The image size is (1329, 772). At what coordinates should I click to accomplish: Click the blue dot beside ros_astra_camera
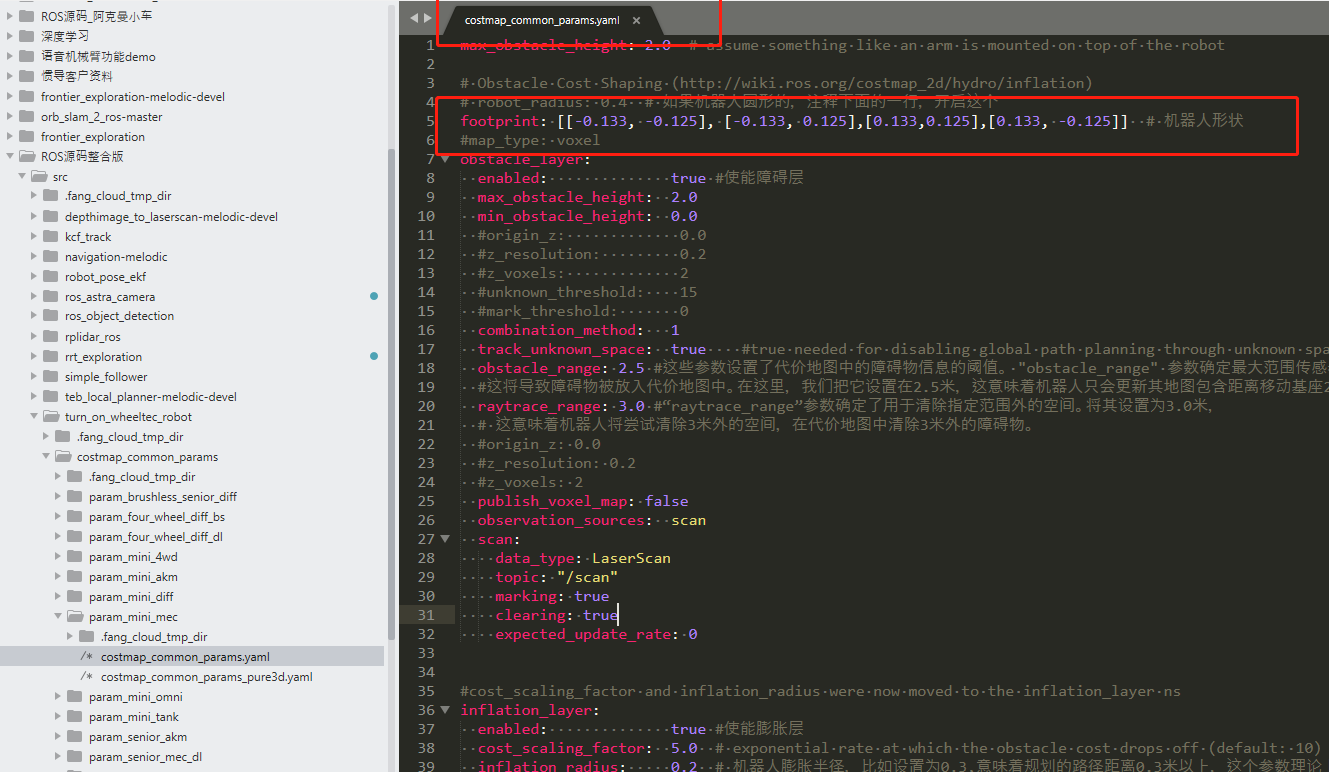click(374, 297)
